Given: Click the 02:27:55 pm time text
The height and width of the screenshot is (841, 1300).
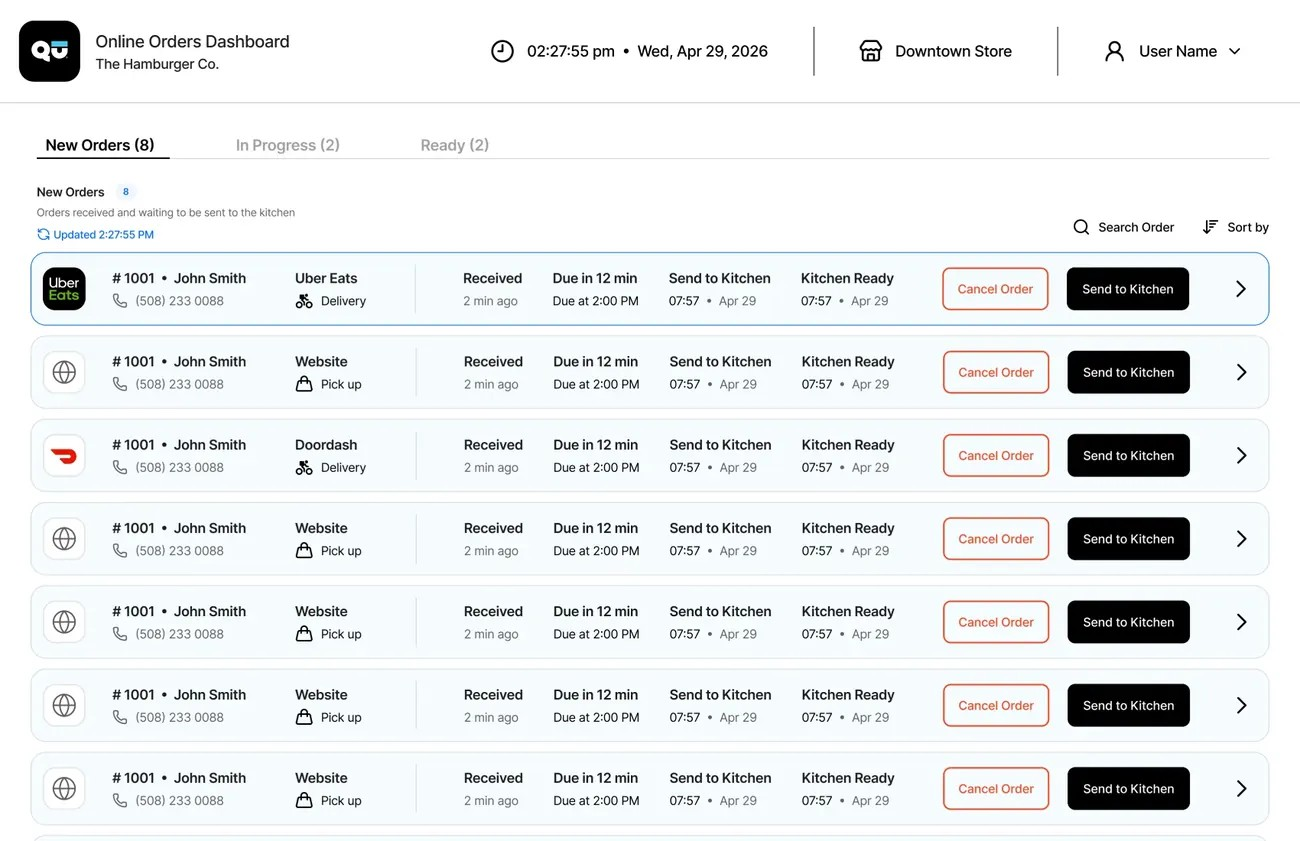Looking at the screenshot, I should (x=571, y=51).
